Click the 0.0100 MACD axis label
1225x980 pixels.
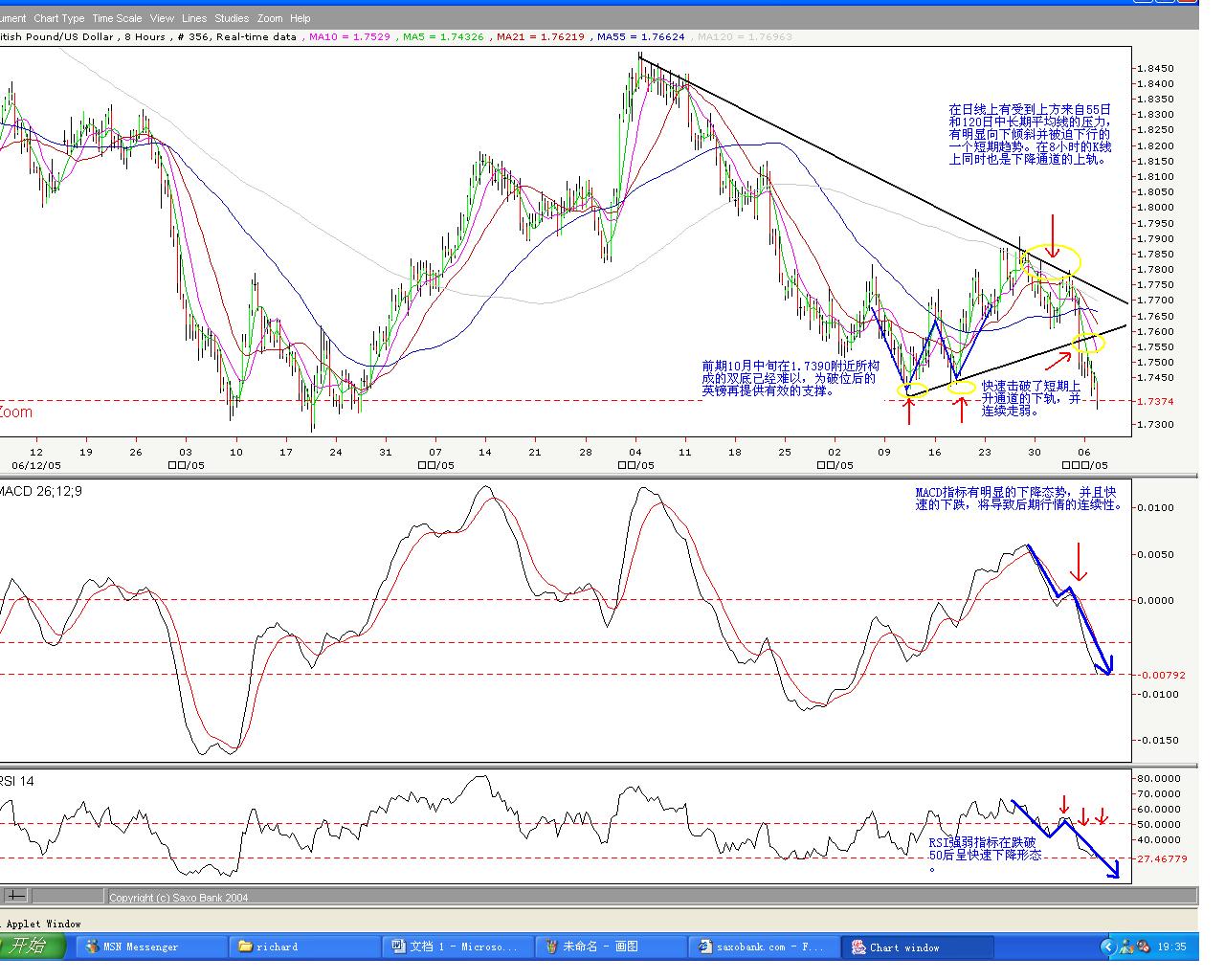(x=1156, y=507)
